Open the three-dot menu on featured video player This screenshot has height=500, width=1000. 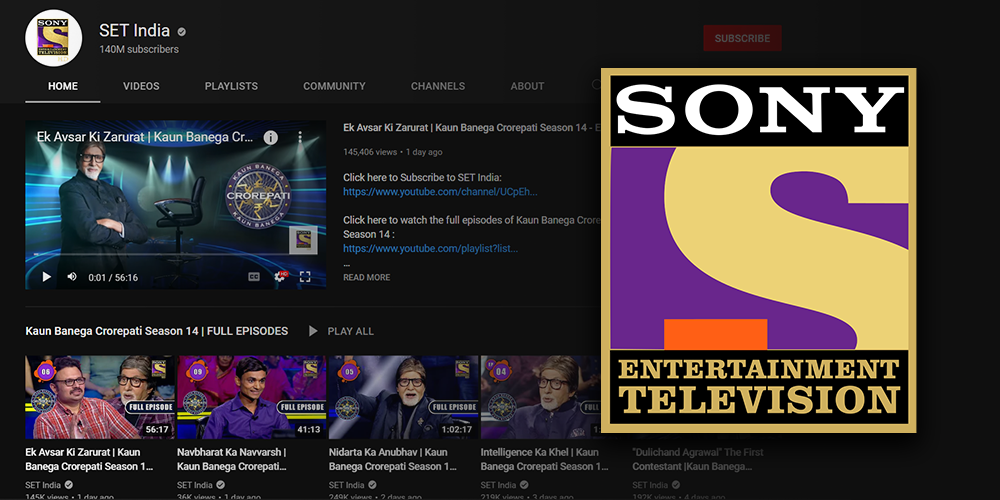click(x=300, y=137)
